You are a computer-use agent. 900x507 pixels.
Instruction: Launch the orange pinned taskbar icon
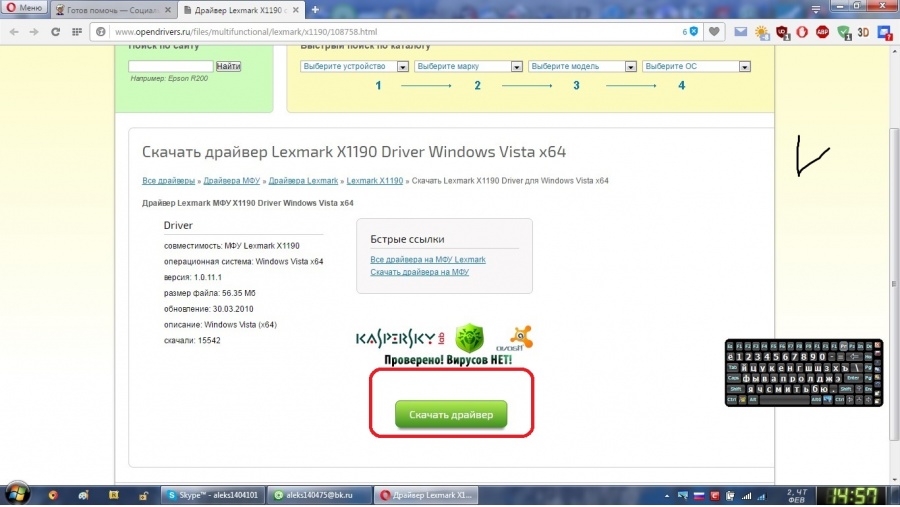[x=53, y=495]
